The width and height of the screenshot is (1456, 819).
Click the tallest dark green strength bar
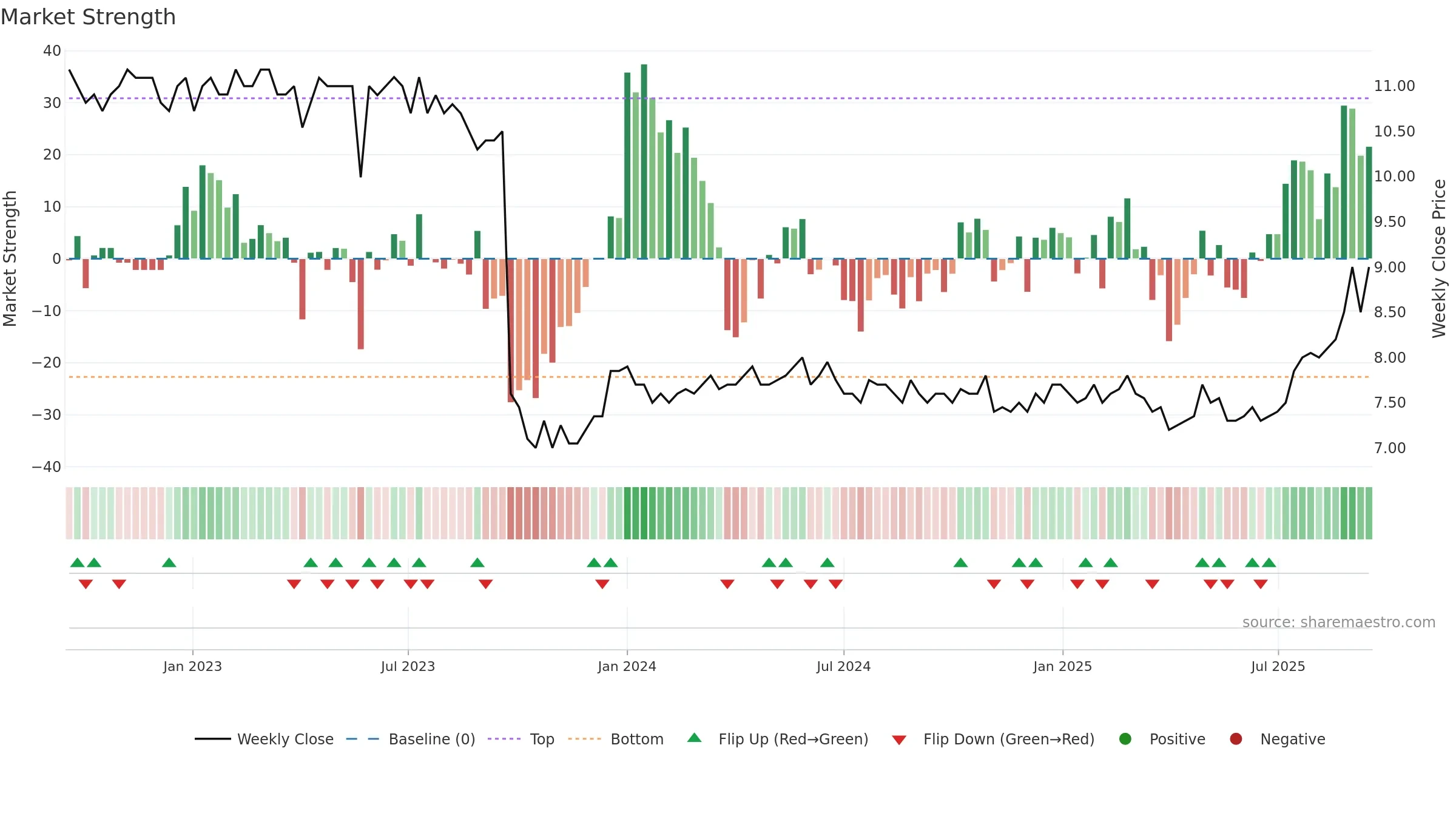point(644,161)
